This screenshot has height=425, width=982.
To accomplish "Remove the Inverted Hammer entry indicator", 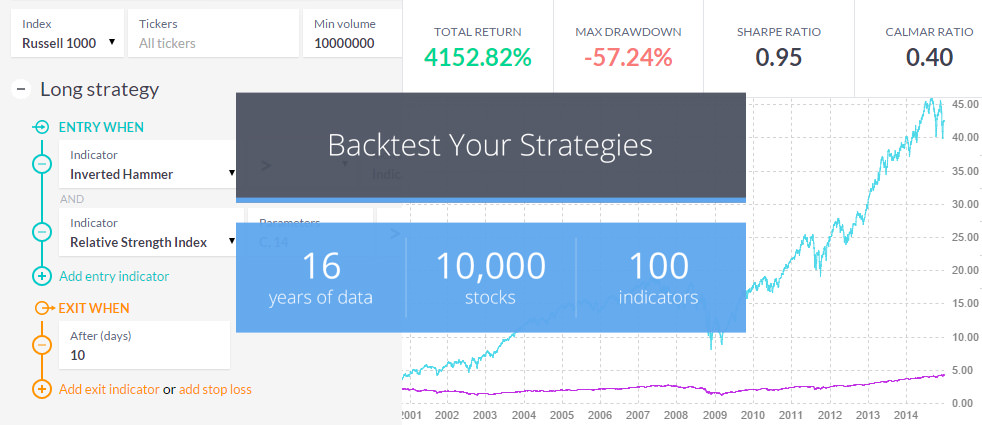I will point(41,164).
